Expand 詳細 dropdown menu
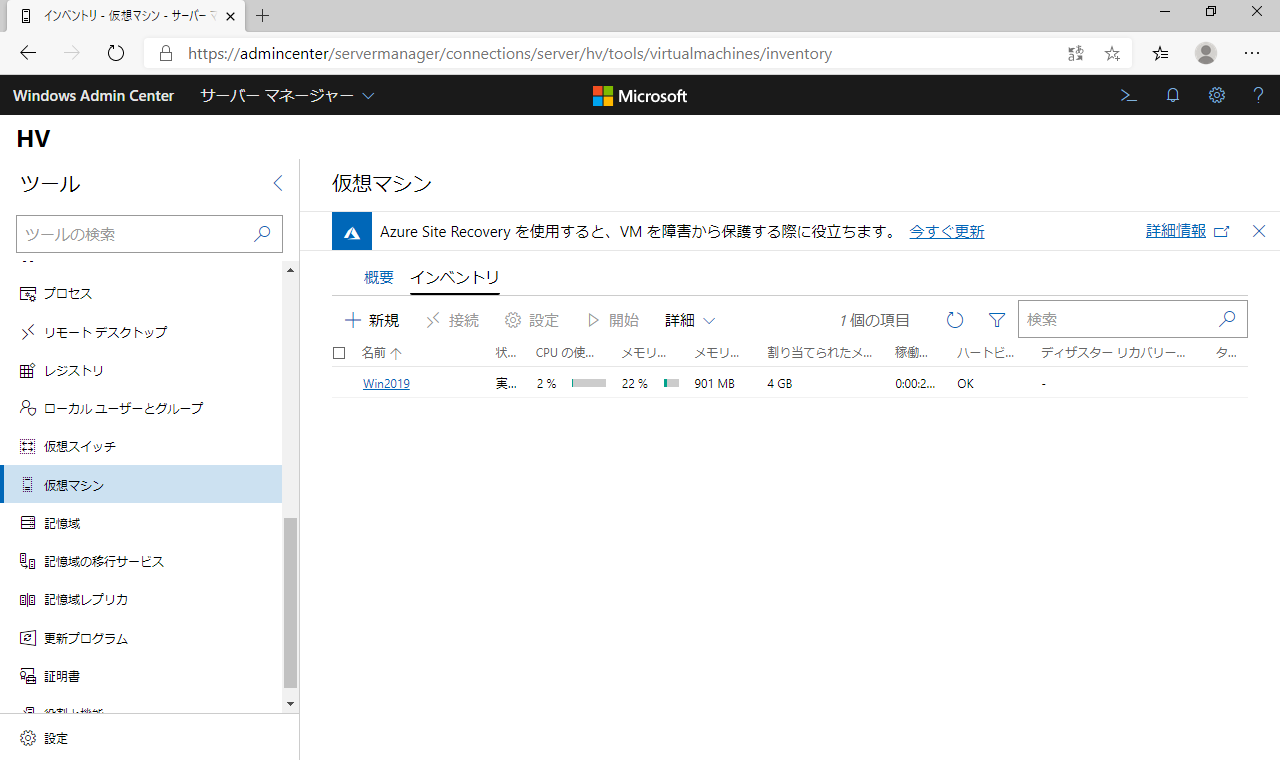Screen dimensions: 1280x760 (690, 320)
